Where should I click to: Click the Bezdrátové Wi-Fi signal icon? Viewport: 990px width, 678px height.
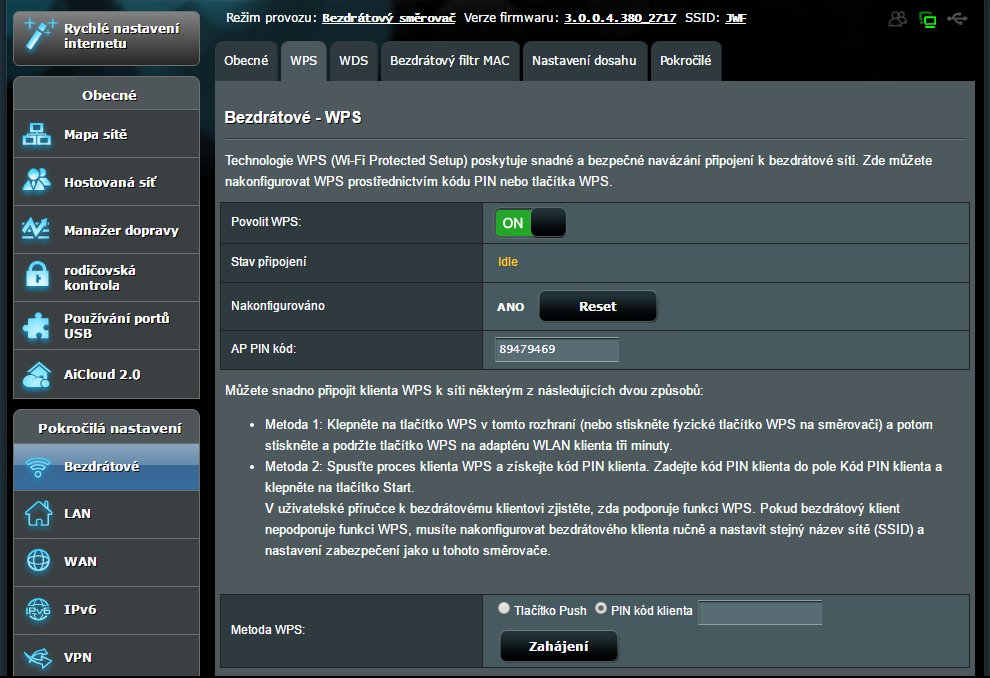click(x=38, y=467)
